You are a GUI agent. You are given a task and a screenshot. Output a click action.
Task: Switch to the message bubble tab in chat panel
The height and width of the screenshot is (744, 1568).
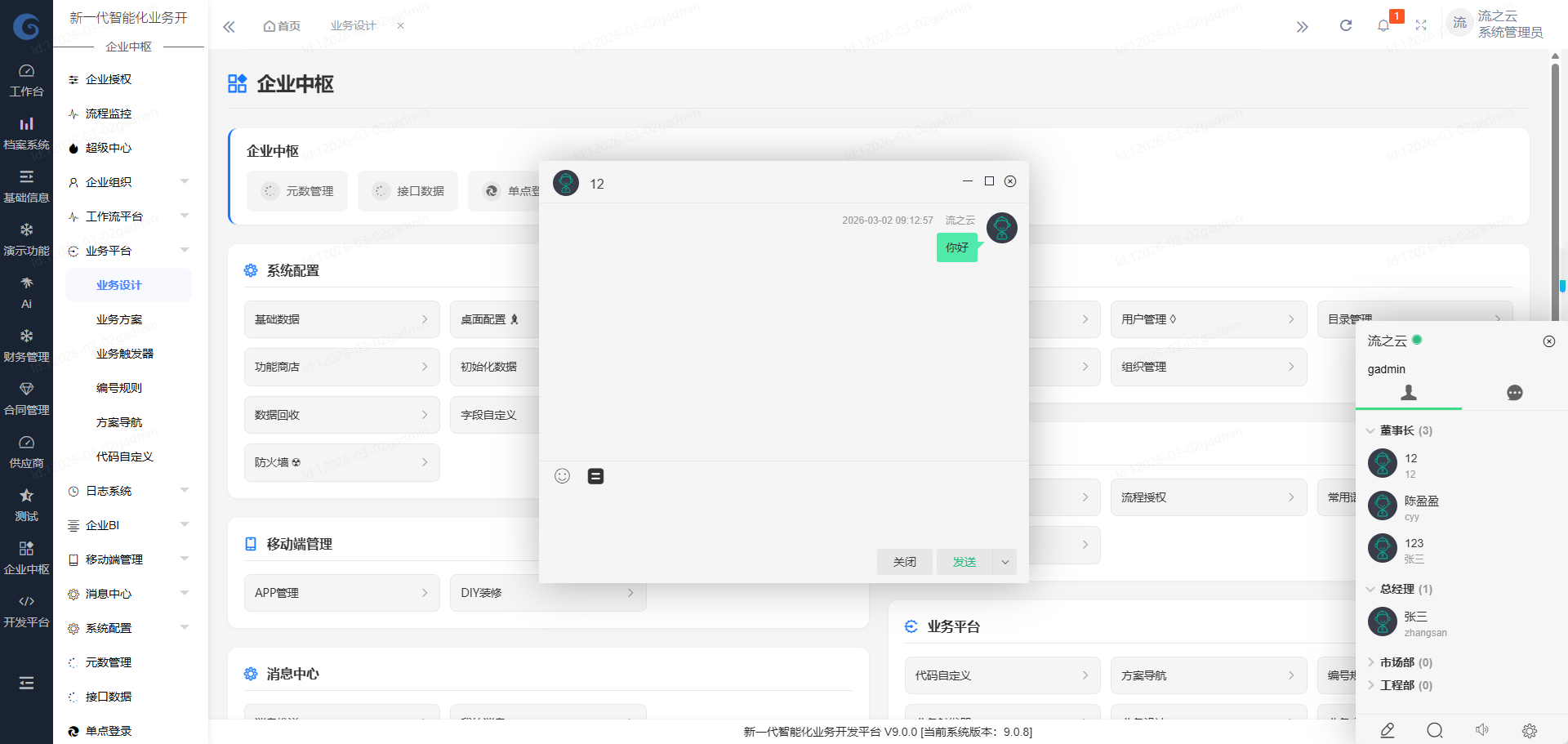point(1515,393)
